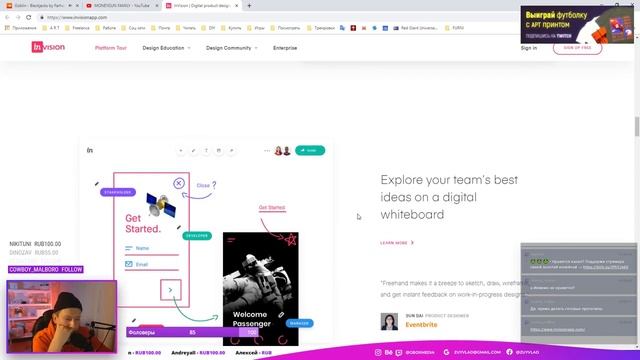This screenshot has width=640, height=360.
Task: View site info via the lock icon
Action: (x=42, y=17)
